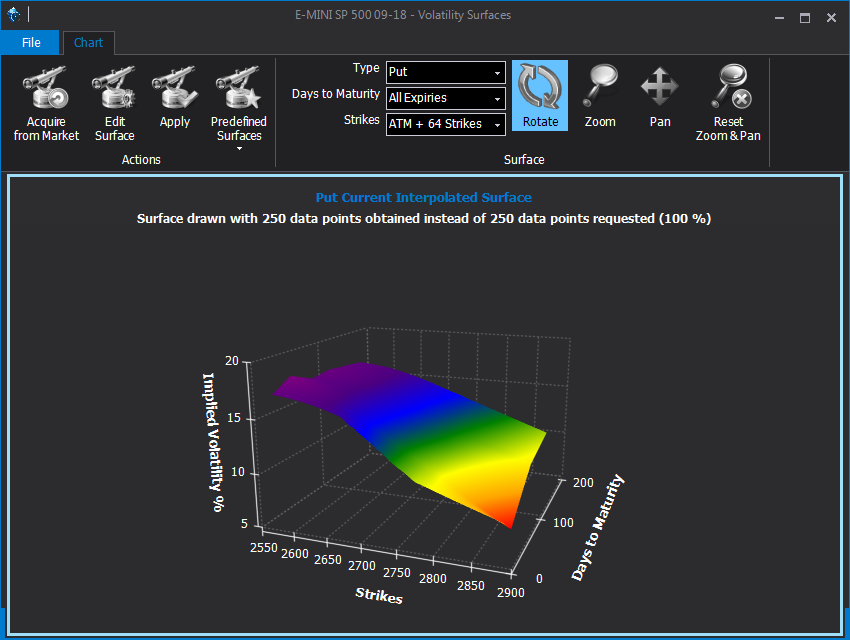Click the Apply surface icon
850x640 pixels.
click(x=174, y=89)
